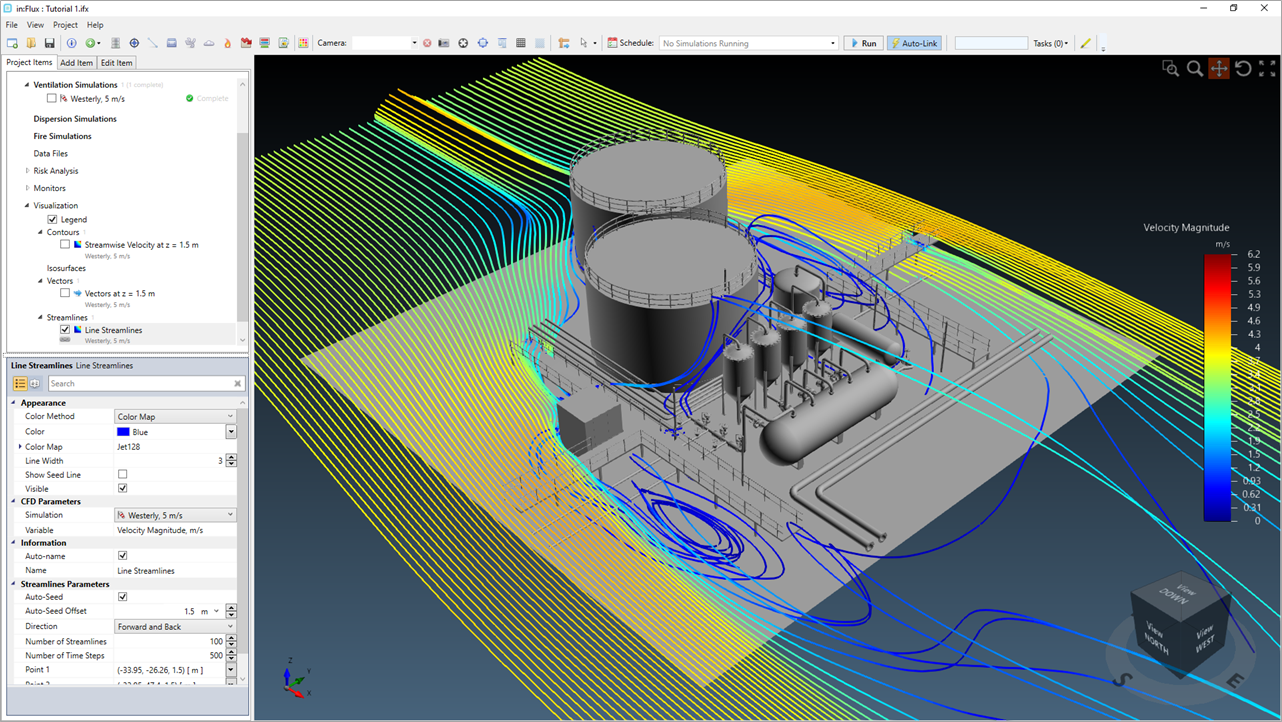Click the Open Project folder icon
Screen dimensions: 1282x722
point(31,43)
